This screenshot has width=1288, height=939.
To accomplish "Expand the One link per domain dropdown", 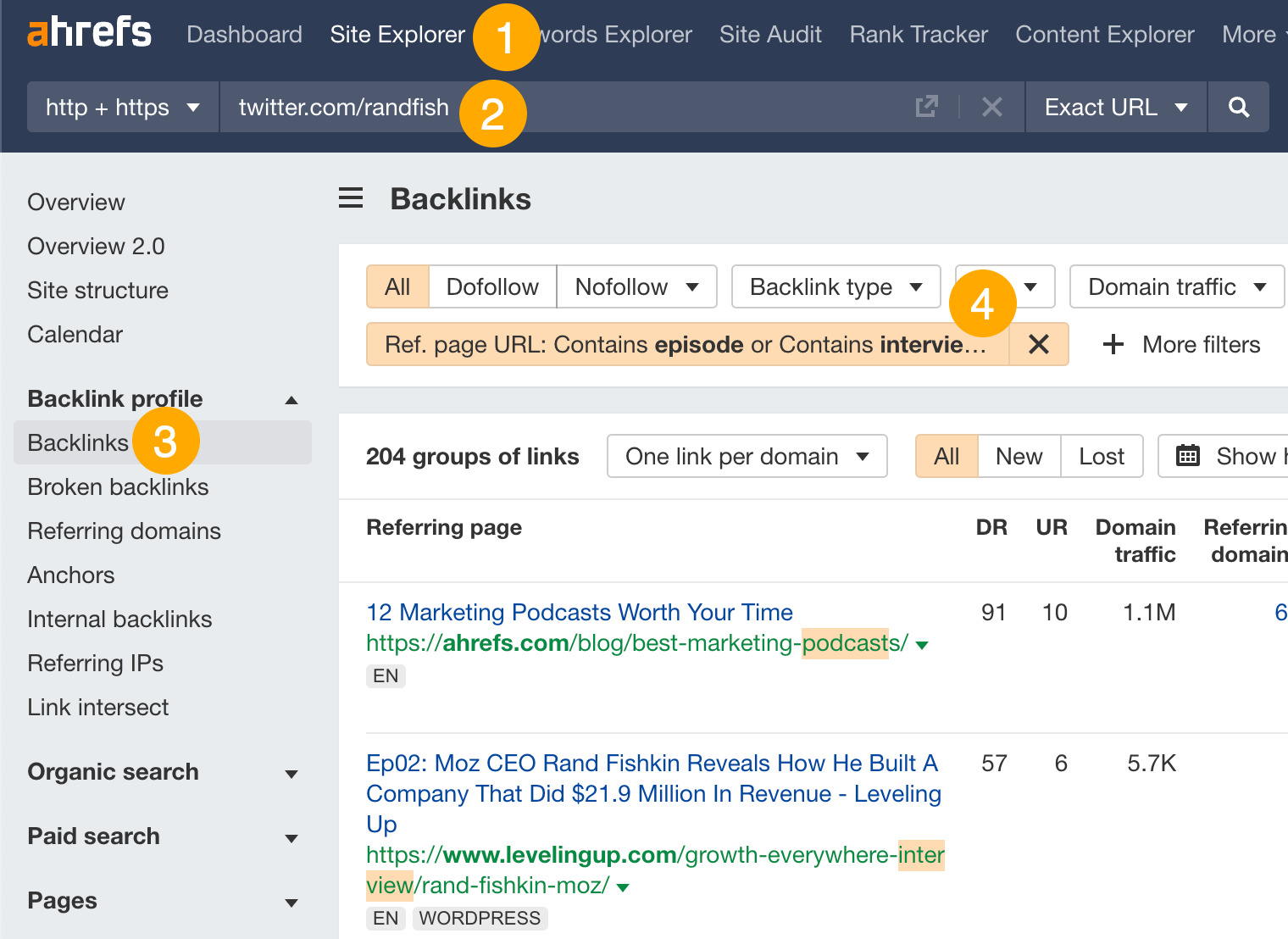I will point(746,456).
